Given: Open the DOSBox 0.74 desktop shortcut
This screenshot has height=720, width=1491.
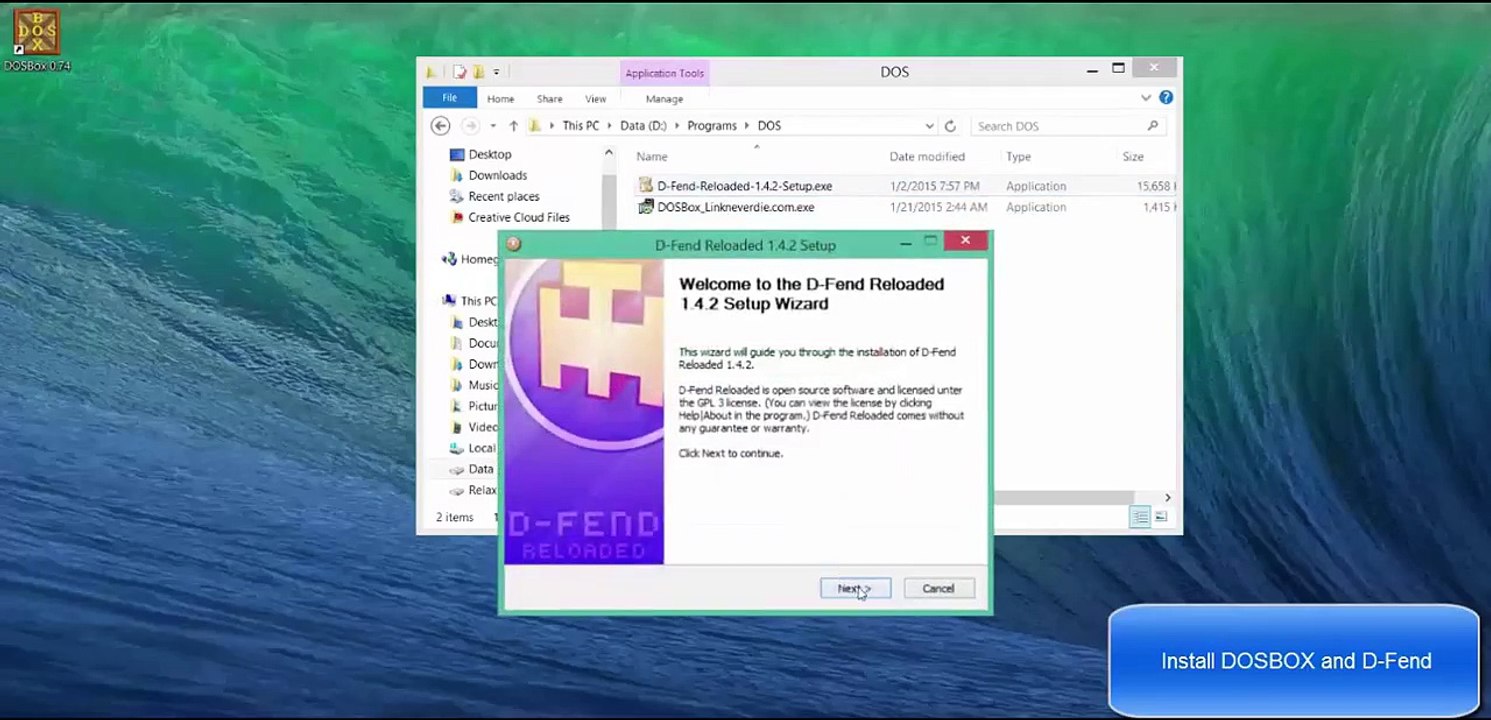Looking at the screenshot, I should (x=37, y=39).
